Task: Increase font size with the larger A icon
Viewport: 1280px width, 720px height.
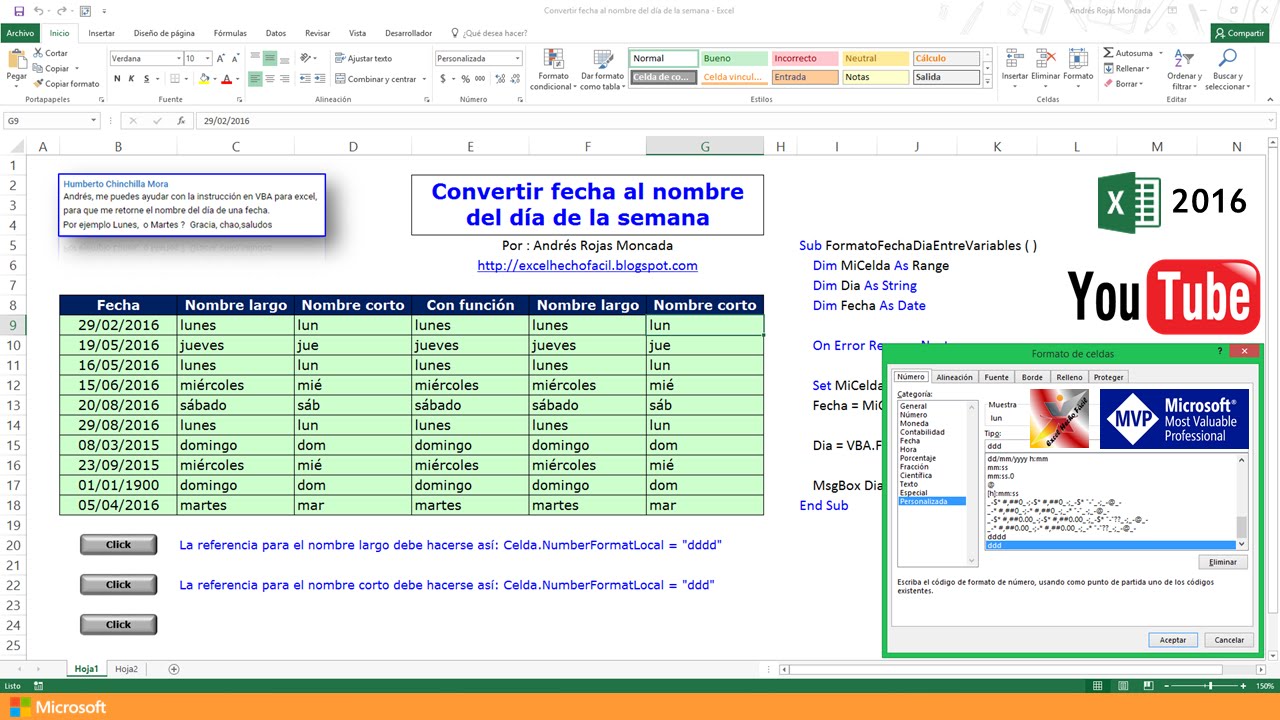Action: [221, 59]
